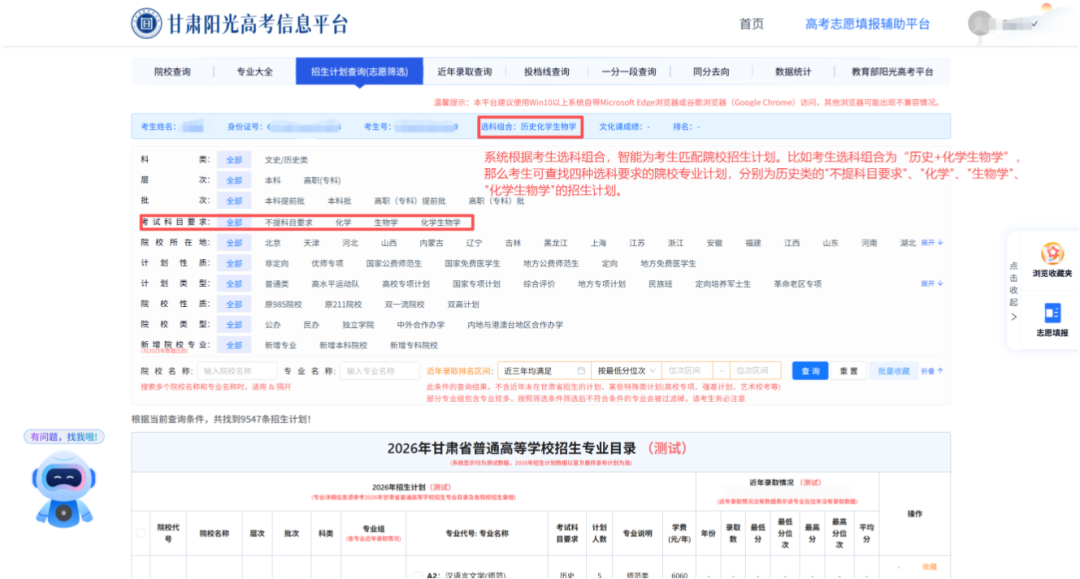Choose 地方免费医学生 plan nature

668,264
